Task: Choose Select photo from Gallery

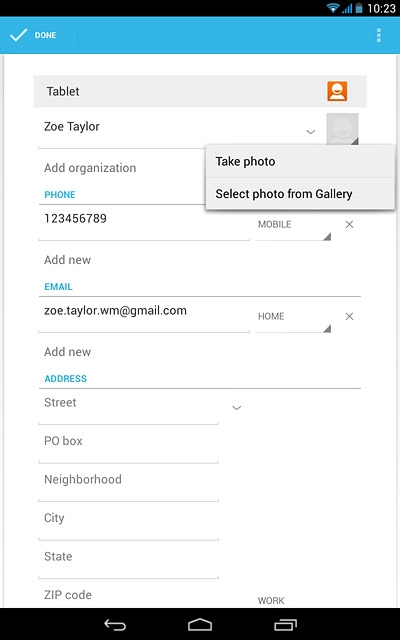Action: tap(300, 194)
